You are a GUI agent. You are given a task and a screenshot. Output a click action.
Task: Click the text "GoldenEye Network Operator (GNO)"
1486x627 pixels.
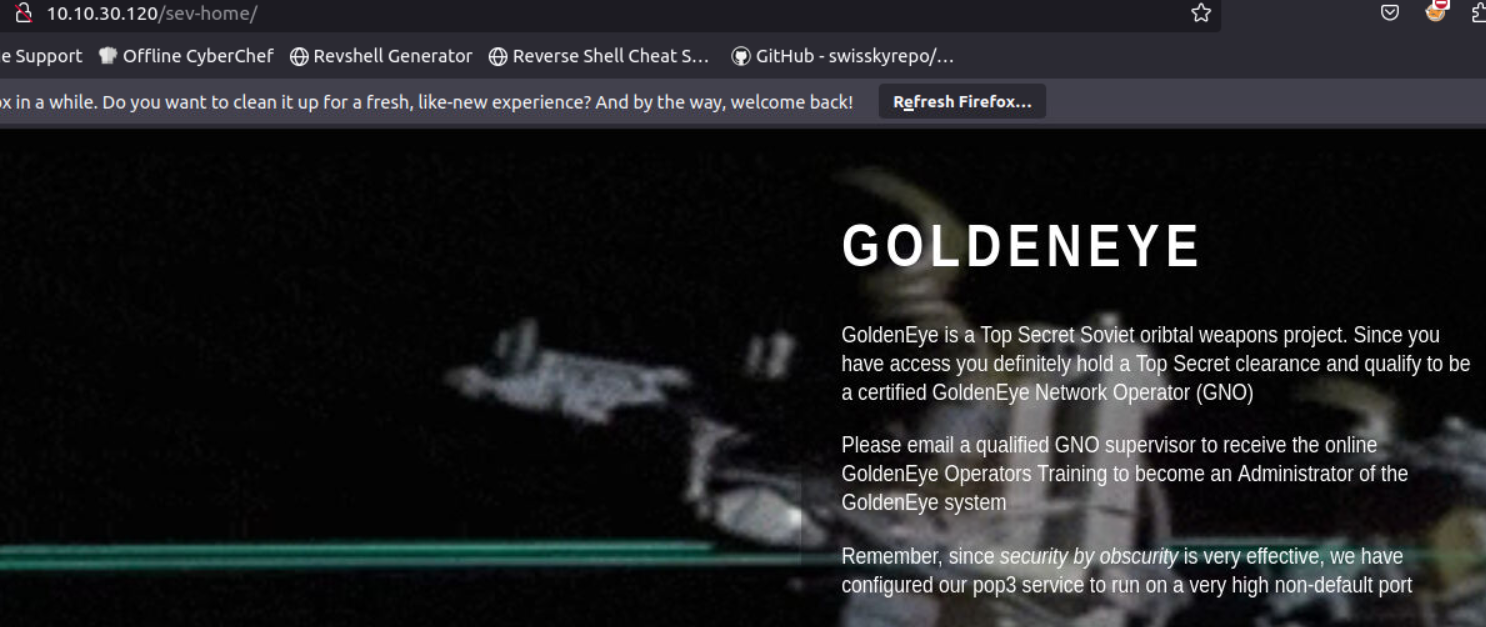(1092, 392)
